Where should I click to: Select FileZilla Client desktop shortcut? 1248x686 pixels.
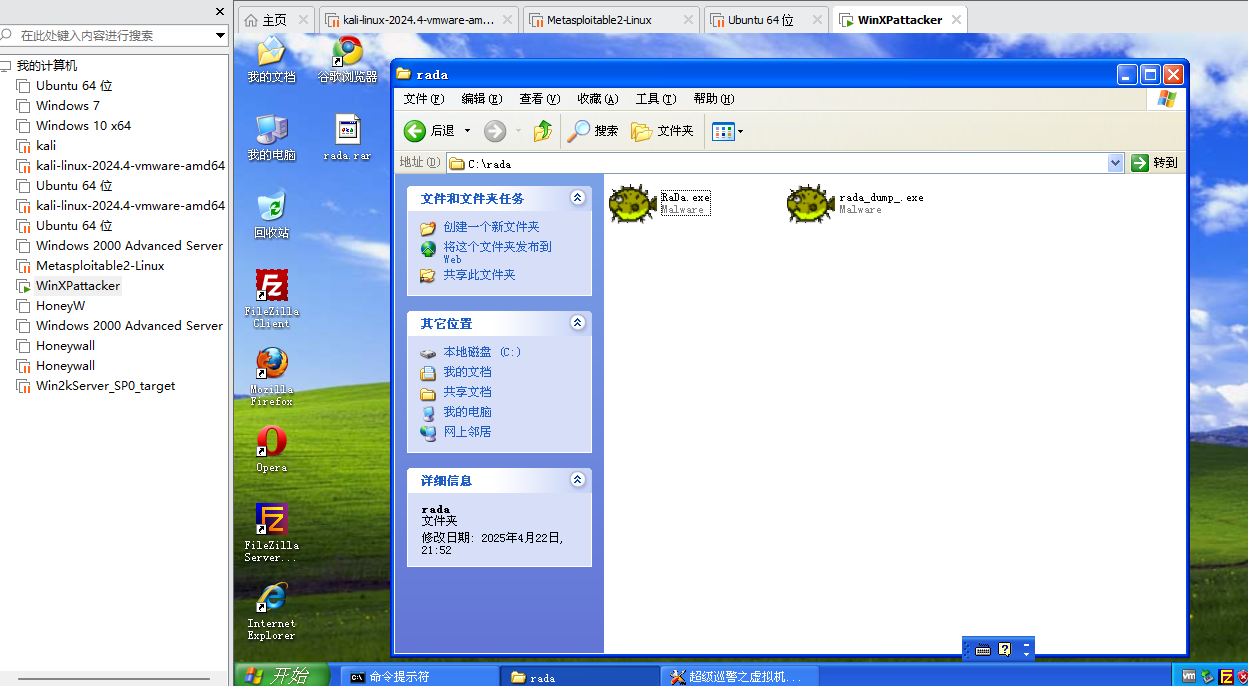(271, 298)
